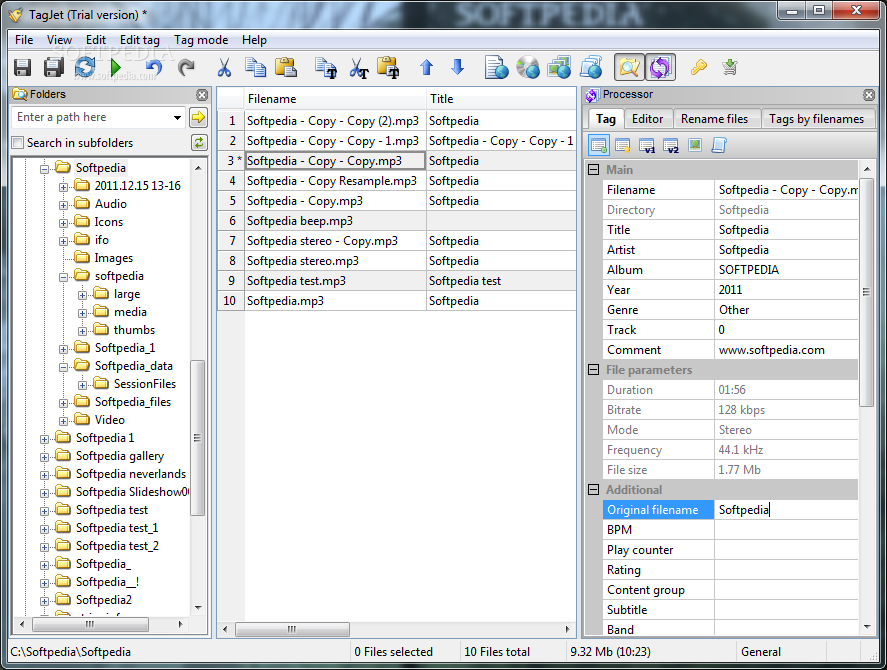
Task: Open the path combo box dropdown arrow
Action: (178, 117)
